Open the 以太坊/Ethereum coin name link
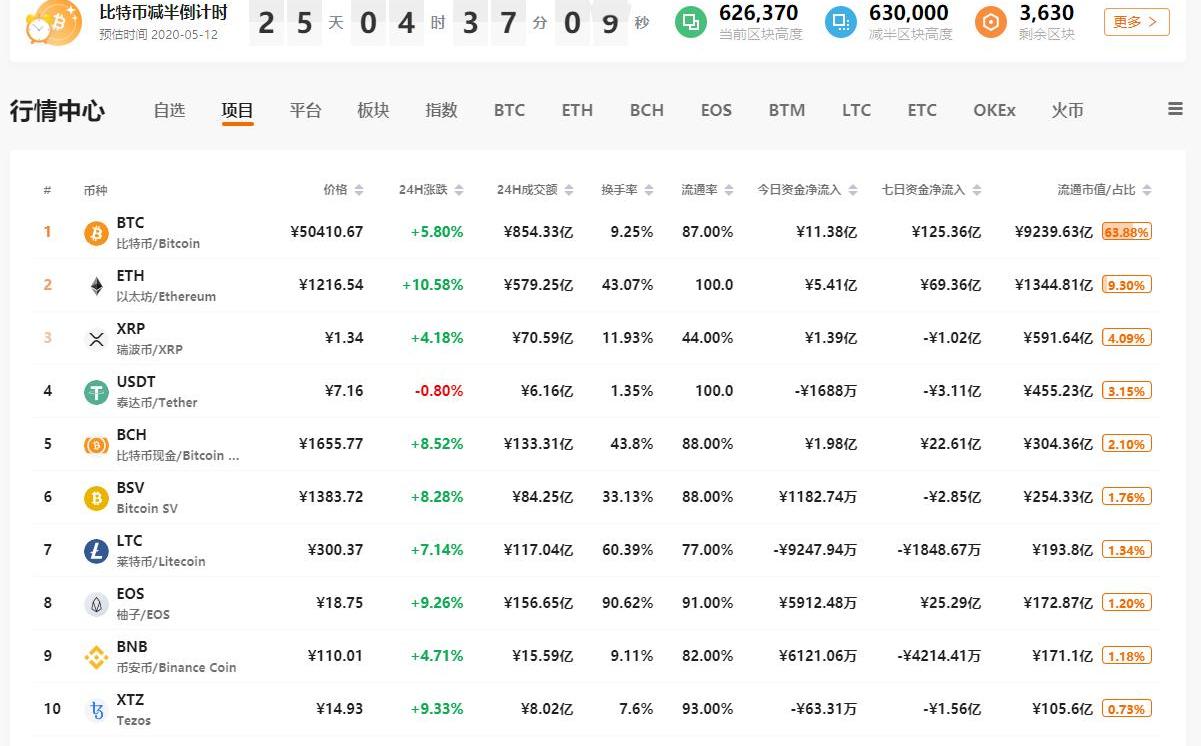This screenshot has width=1201, height=746. [166, 296]
